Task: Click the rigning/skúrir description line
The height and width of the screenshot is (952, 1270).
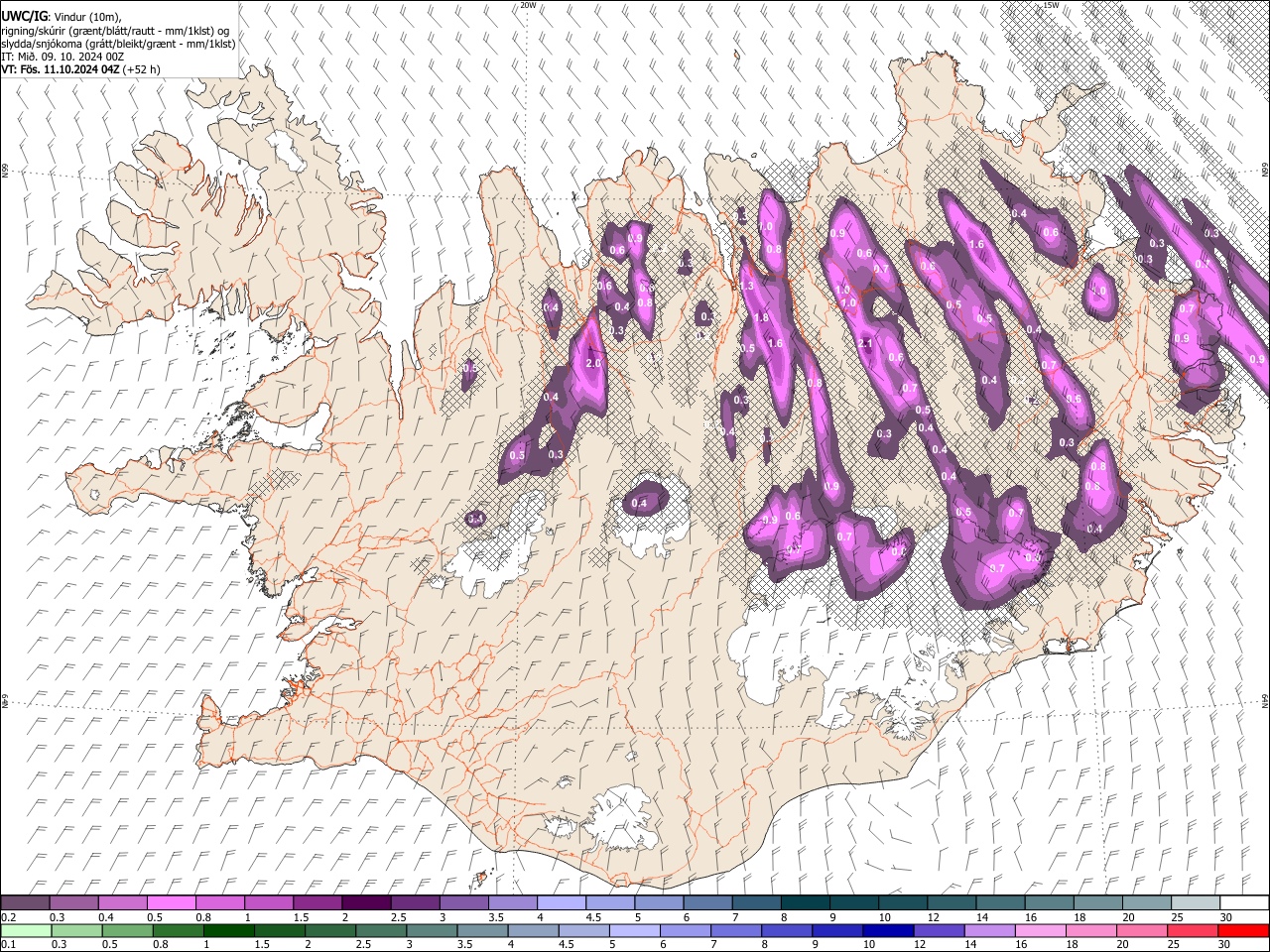Action: 115,31
